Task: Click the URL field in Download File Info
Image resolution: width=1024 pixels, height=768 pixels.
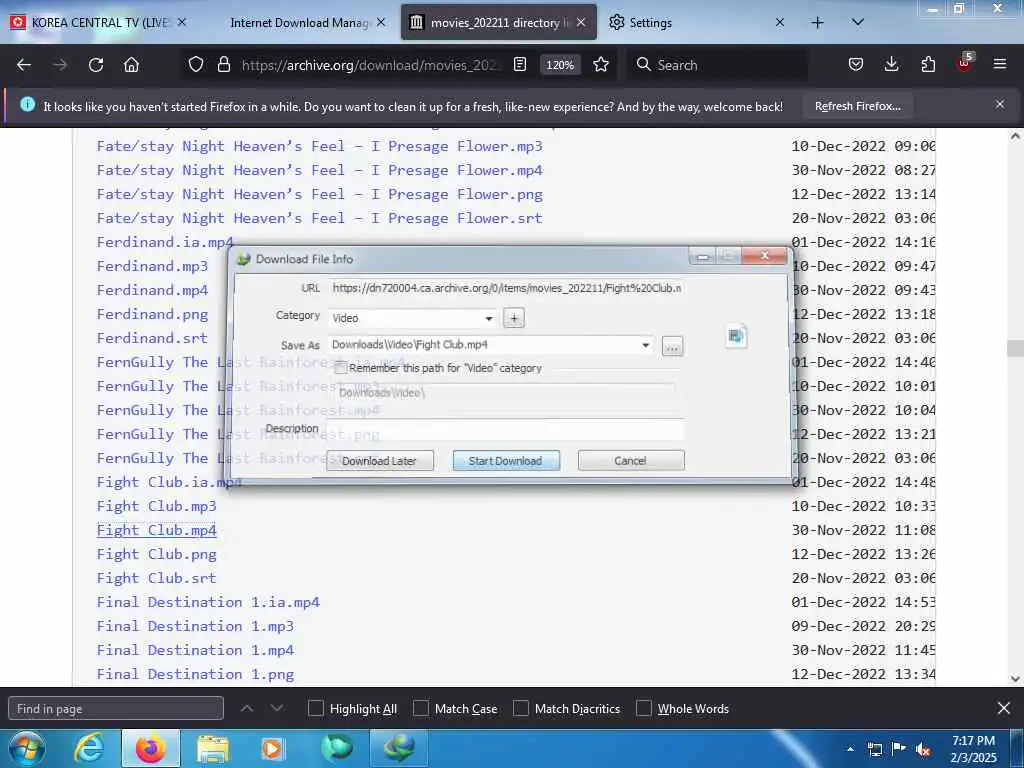Action: coord(506,288)
